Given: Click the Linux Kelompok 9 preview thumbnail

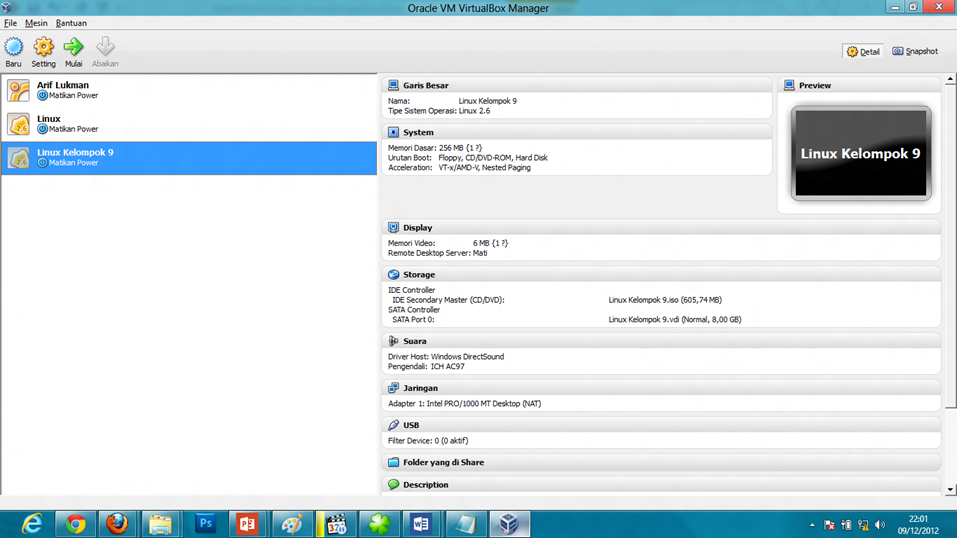Looking at the screenshot, I should pos(861,153).
